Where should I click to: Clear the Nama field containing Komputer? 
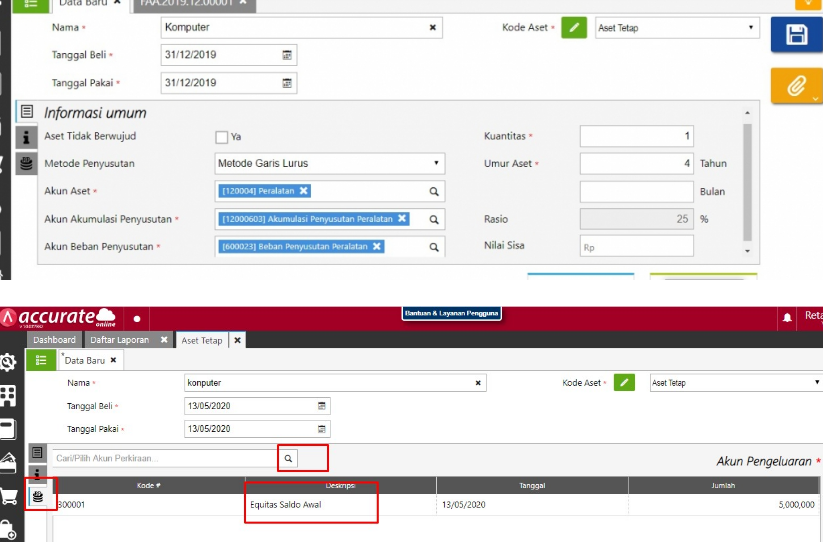tap(433, 28)
